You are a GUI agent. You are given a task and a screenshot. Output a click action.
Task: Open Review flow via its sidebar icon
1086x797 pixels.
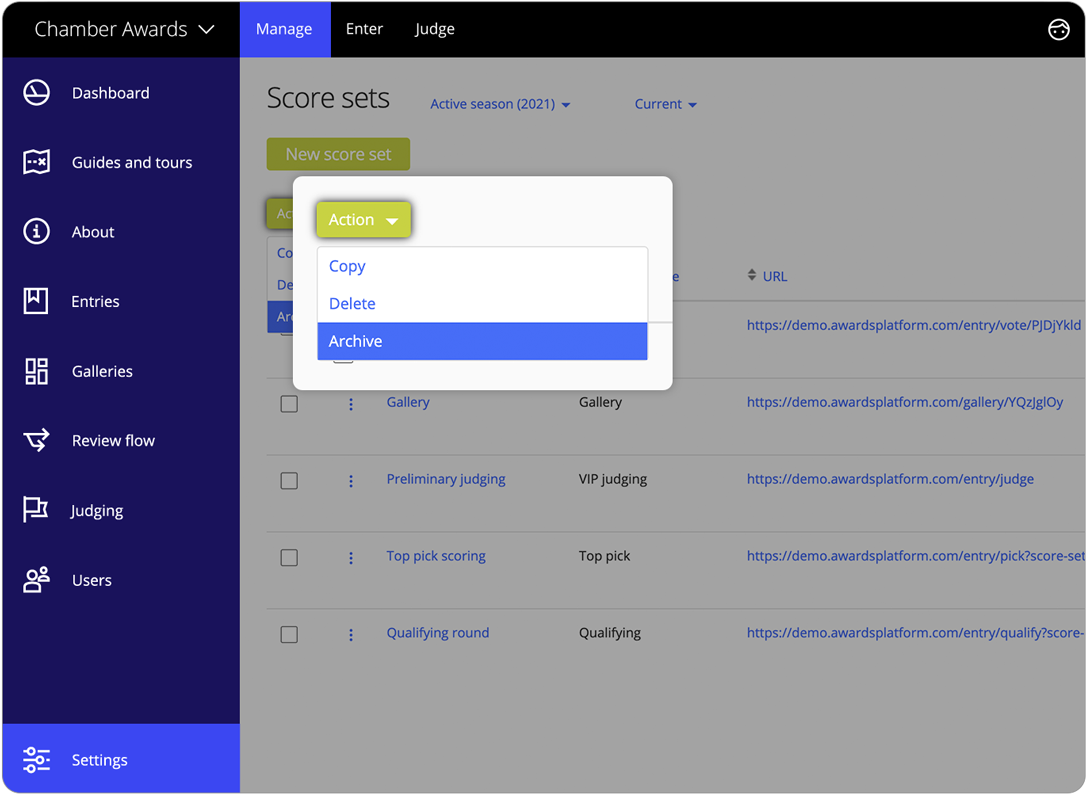tap(36, 440)
